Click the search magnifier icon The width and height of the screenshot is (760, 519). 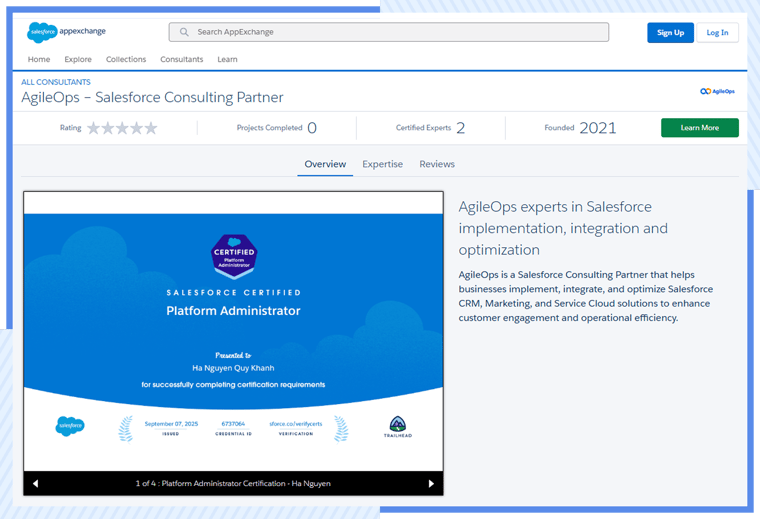click(x=184, y=32)
